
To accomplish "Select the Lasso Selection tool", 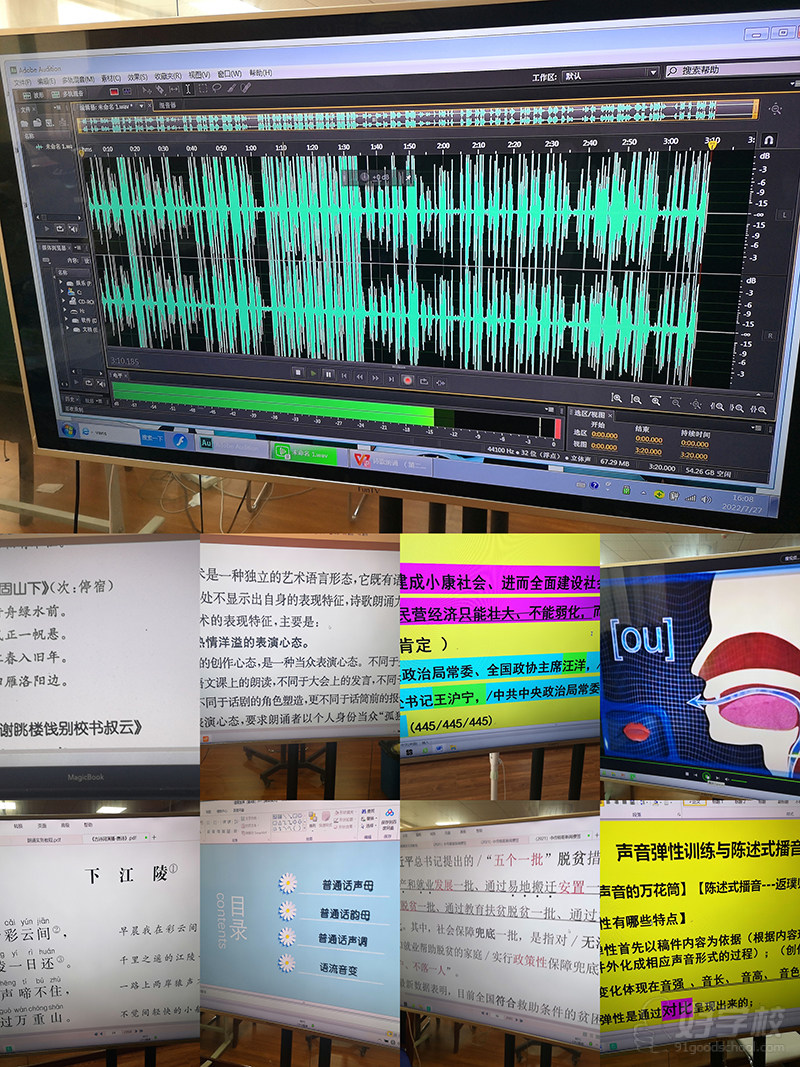I will pos(217,91).
